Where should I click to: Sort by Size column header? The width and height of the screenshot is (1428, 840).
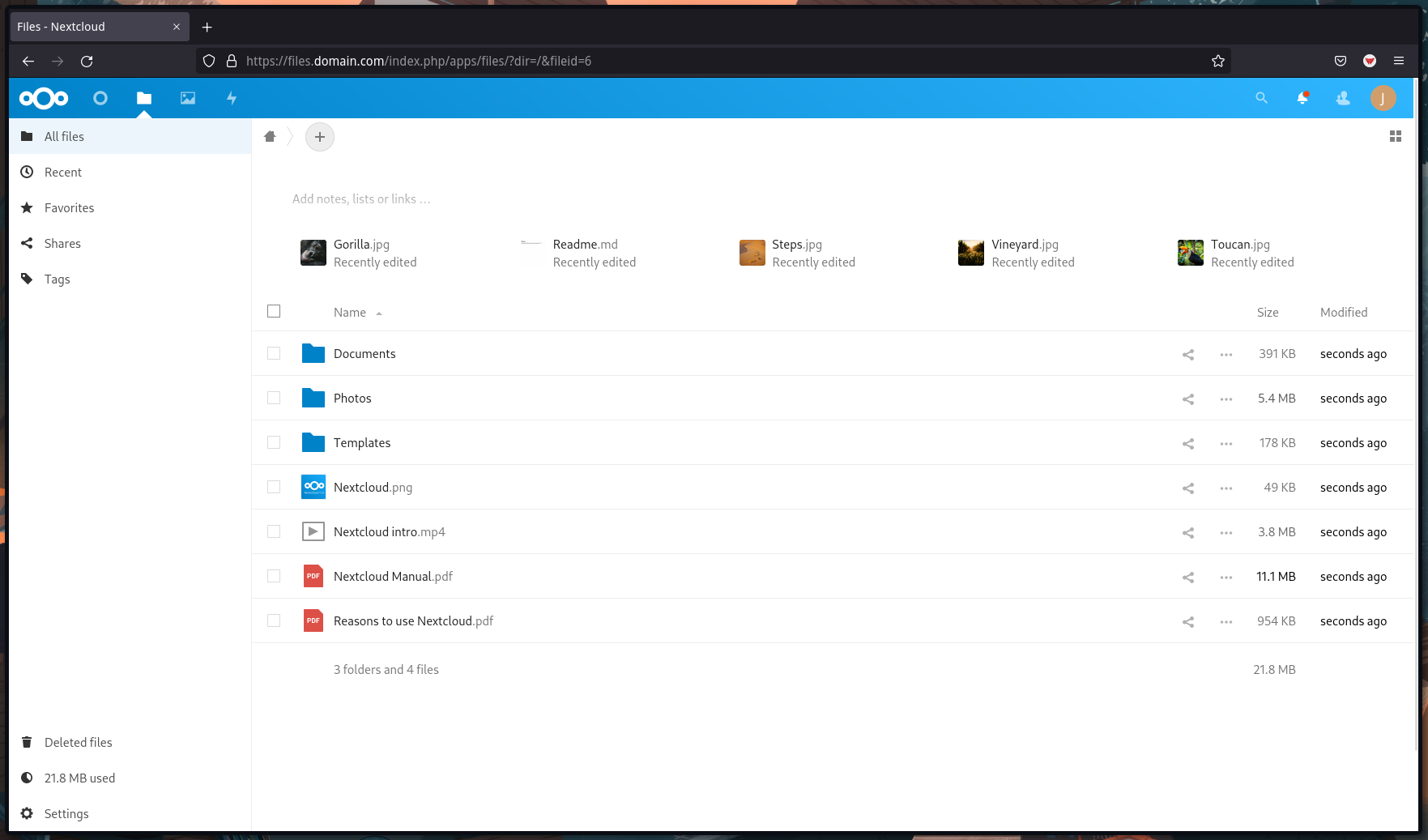pyautogui.click(x=1268, y=313)
